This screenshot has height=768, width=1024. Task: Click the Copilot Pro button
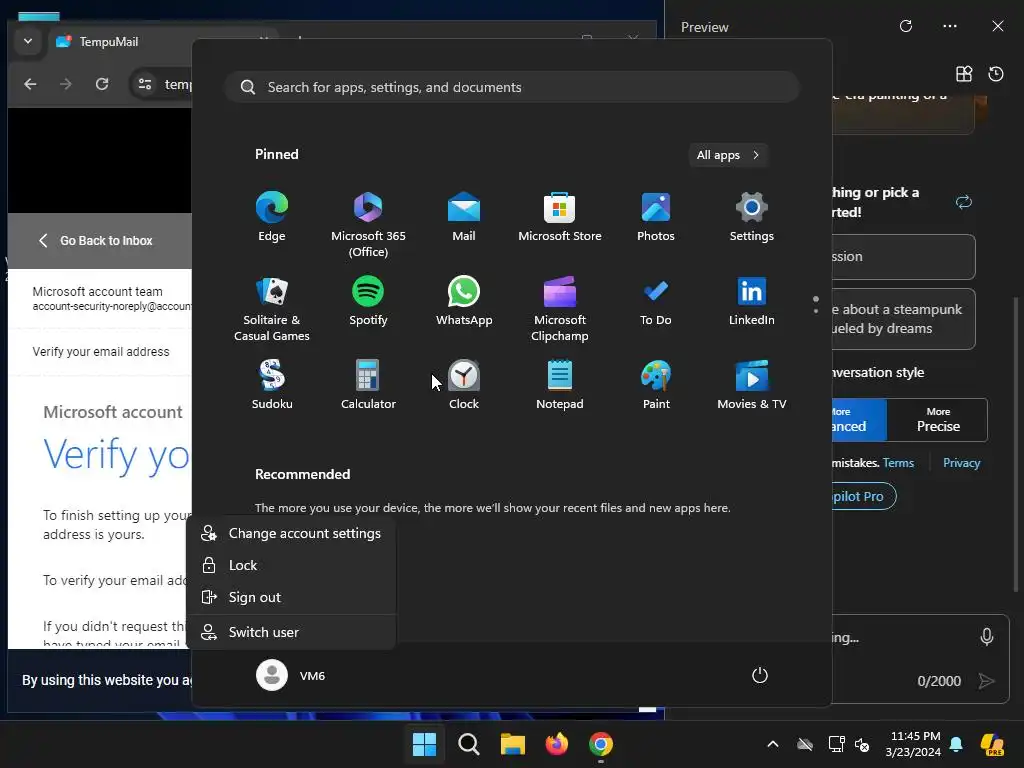tap(863, 496)
